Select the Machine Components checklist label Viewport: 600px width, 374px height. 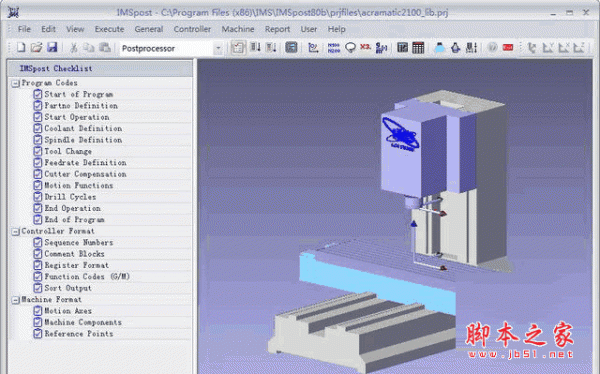83,322
